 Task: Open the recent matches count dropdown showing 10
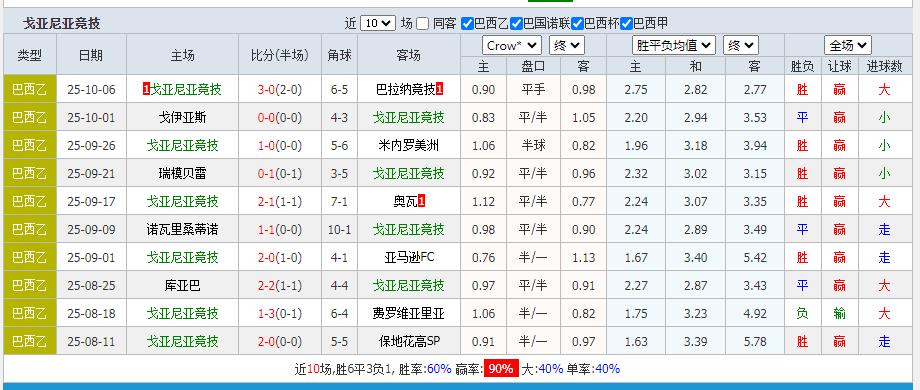[378, 23]
